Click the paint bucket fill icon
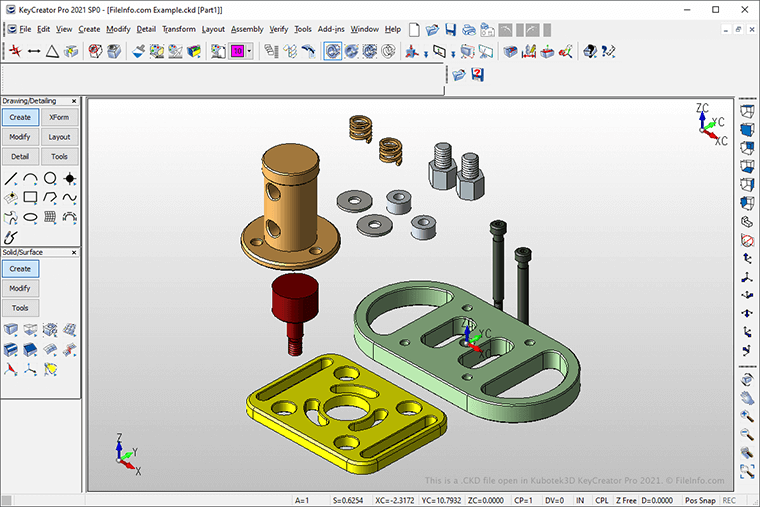This screenshot has width=760, height=507. [x=138, y=51]
